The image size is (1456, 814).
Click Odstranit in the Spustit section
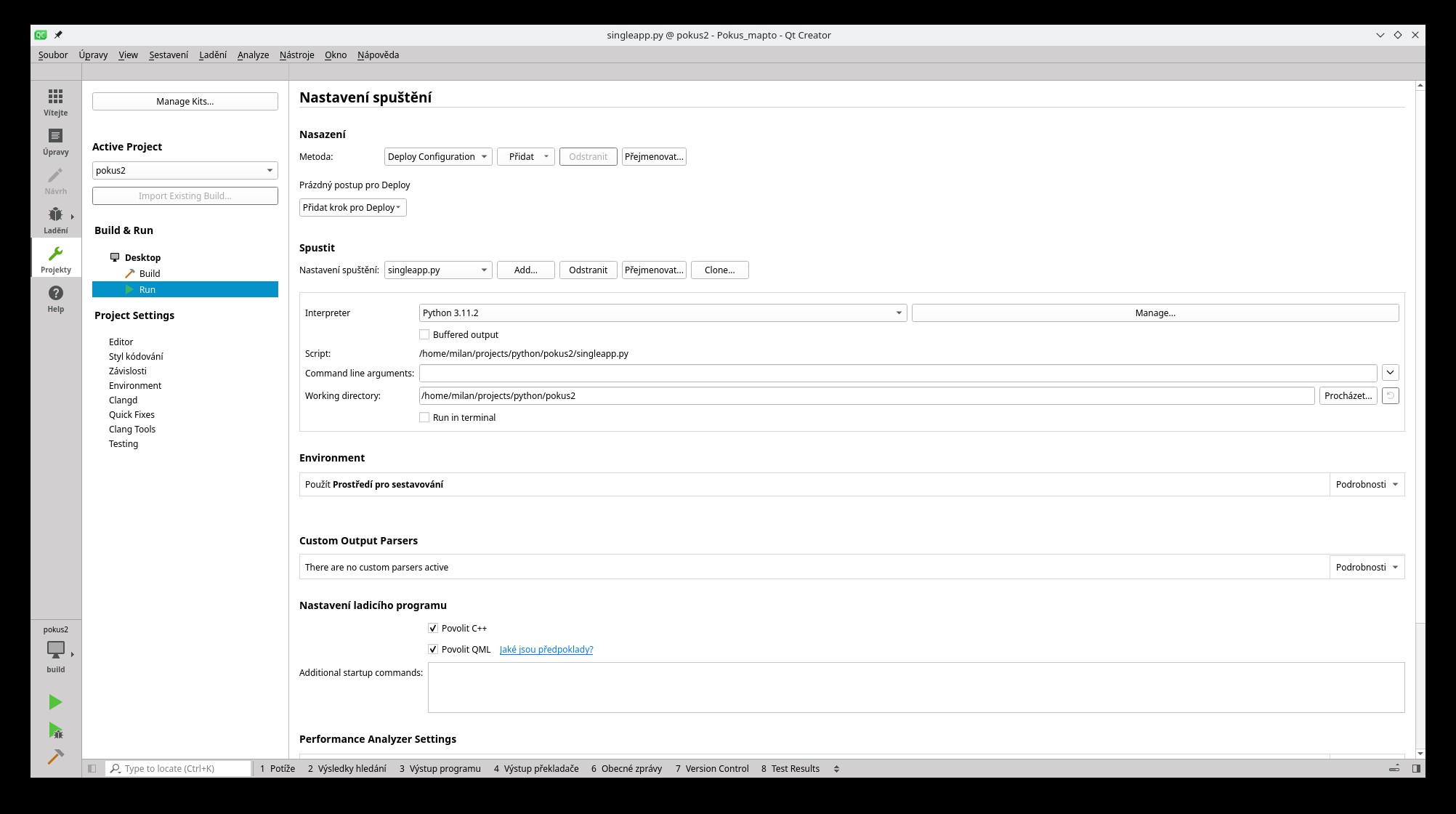(x=589, y=270)
